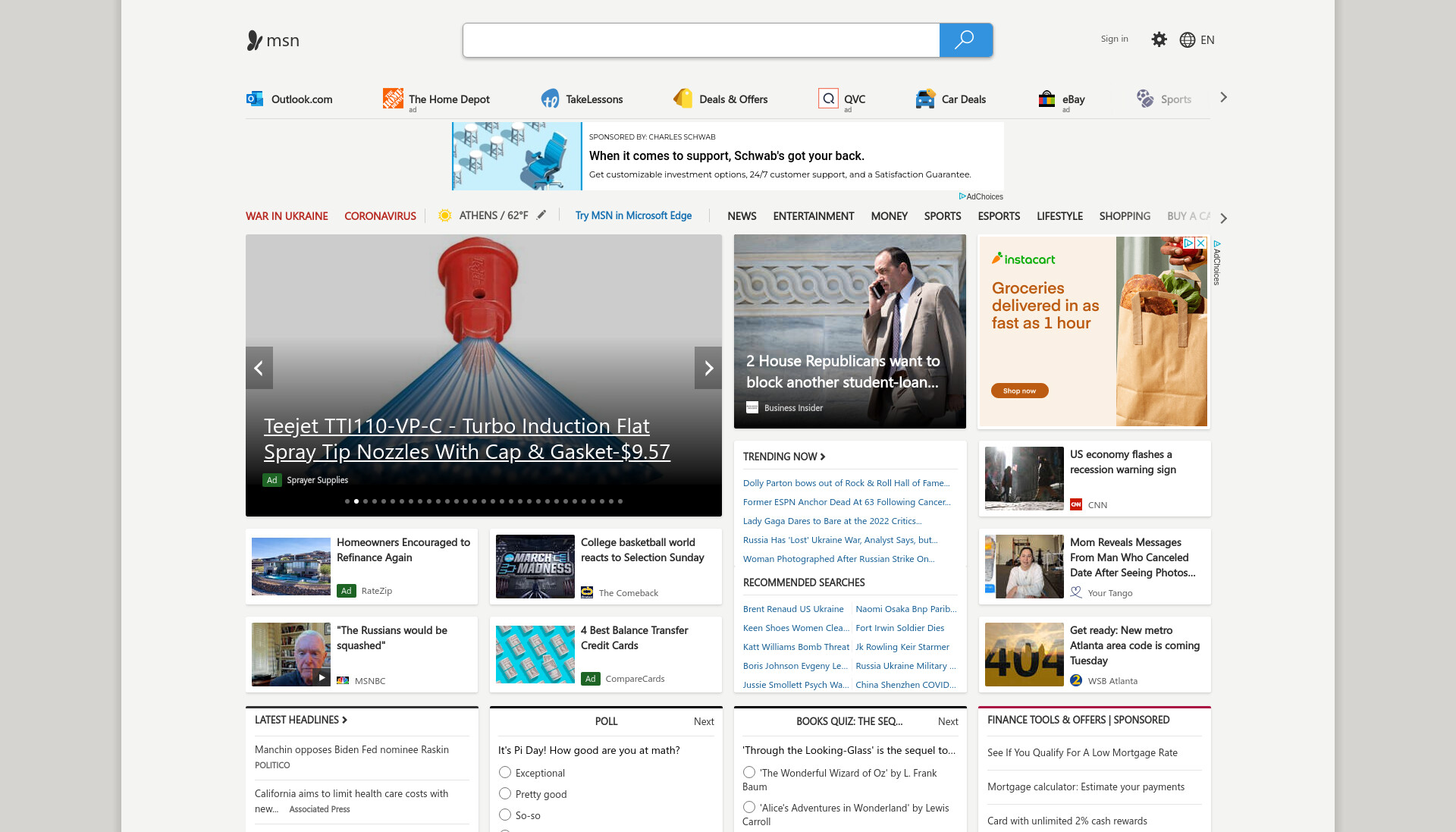Open Car Deals car icon

925,99
